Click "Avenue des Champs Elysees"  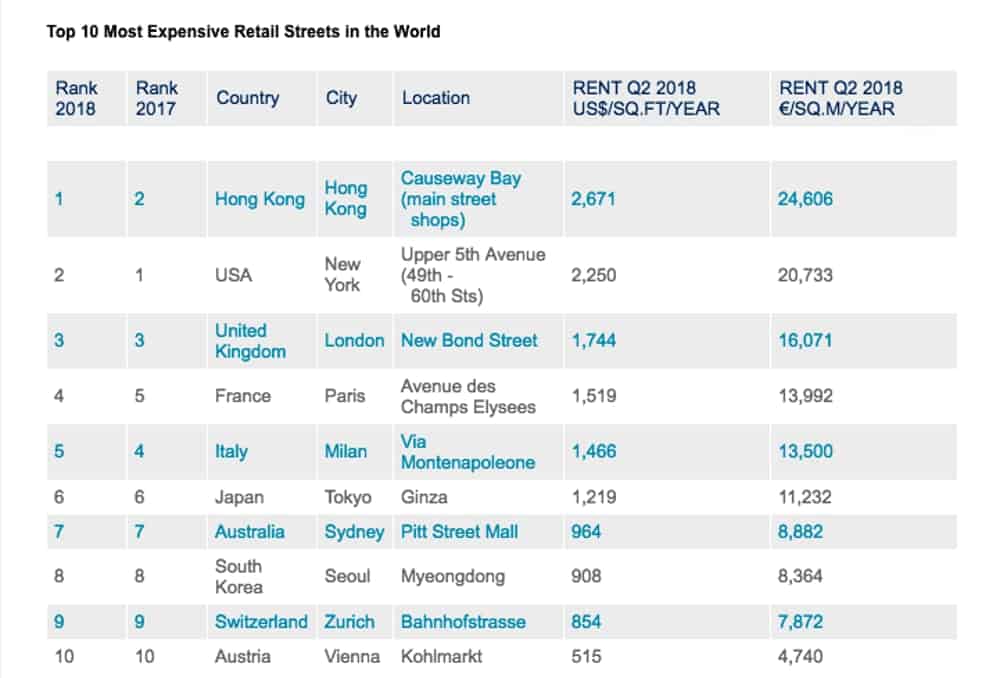click(x=468, y=396)
